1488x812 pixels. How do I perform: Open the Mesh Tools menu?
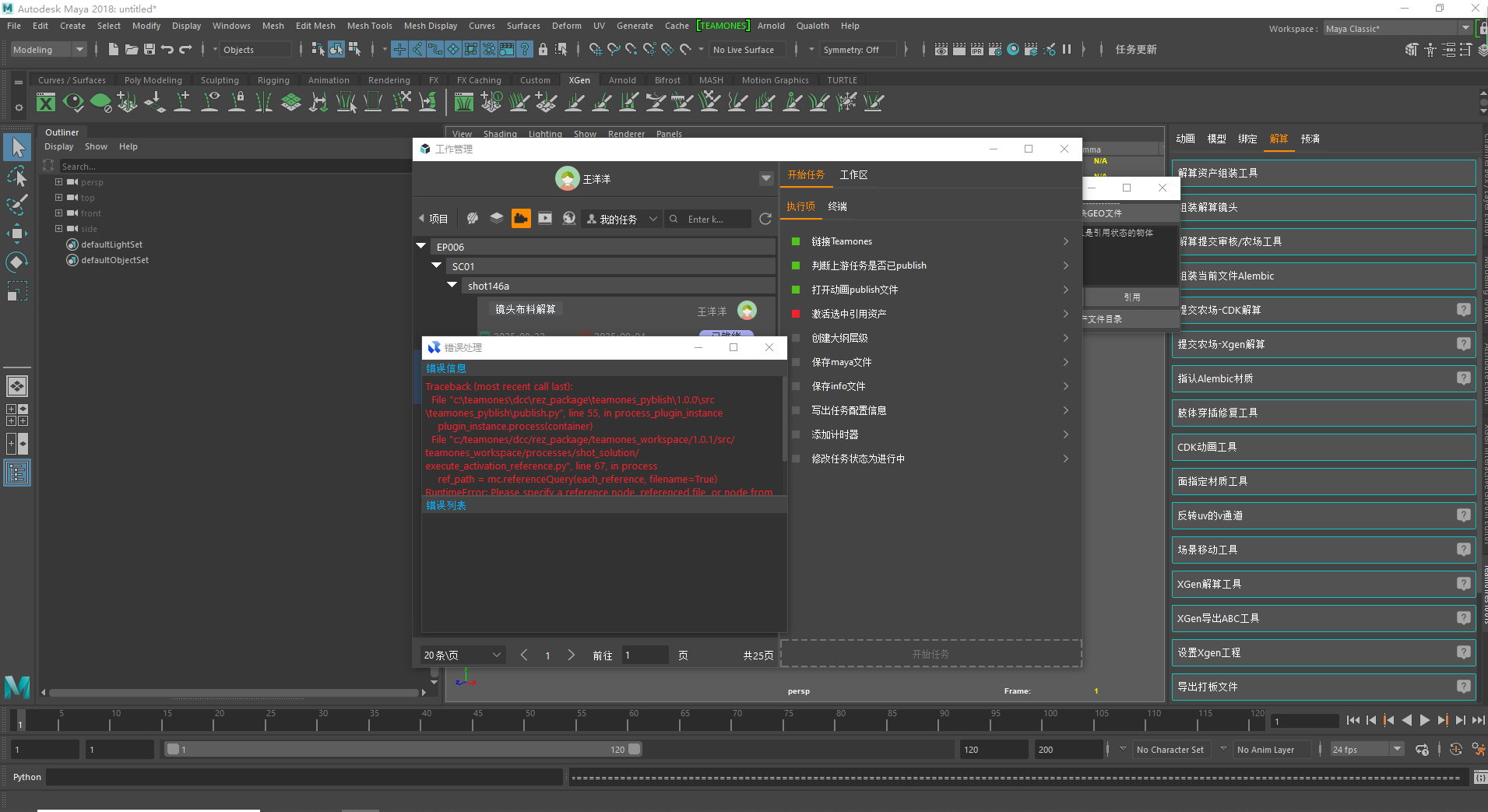[369, 26]
